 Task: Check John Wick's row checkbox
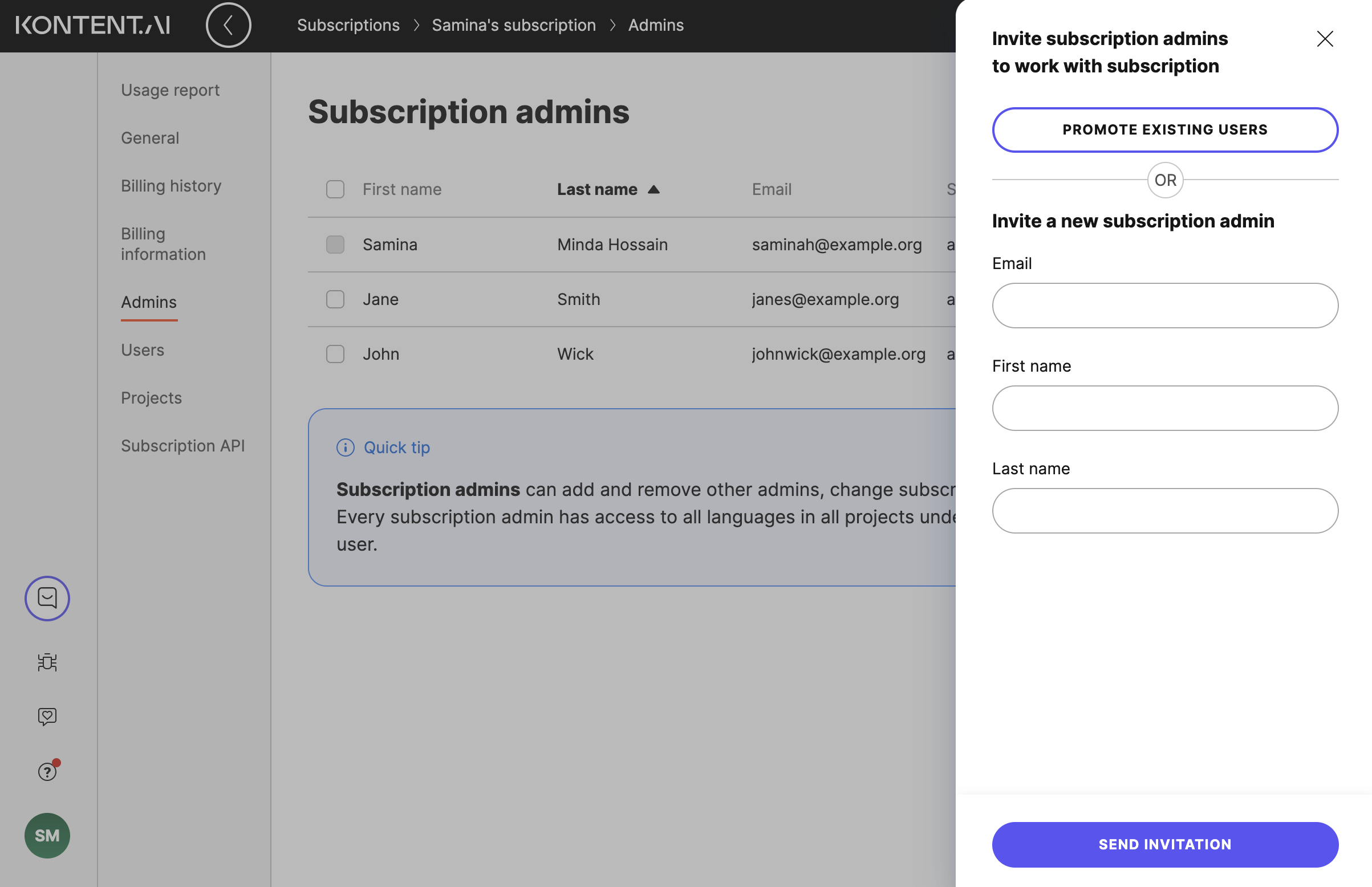tap(335, 354)
